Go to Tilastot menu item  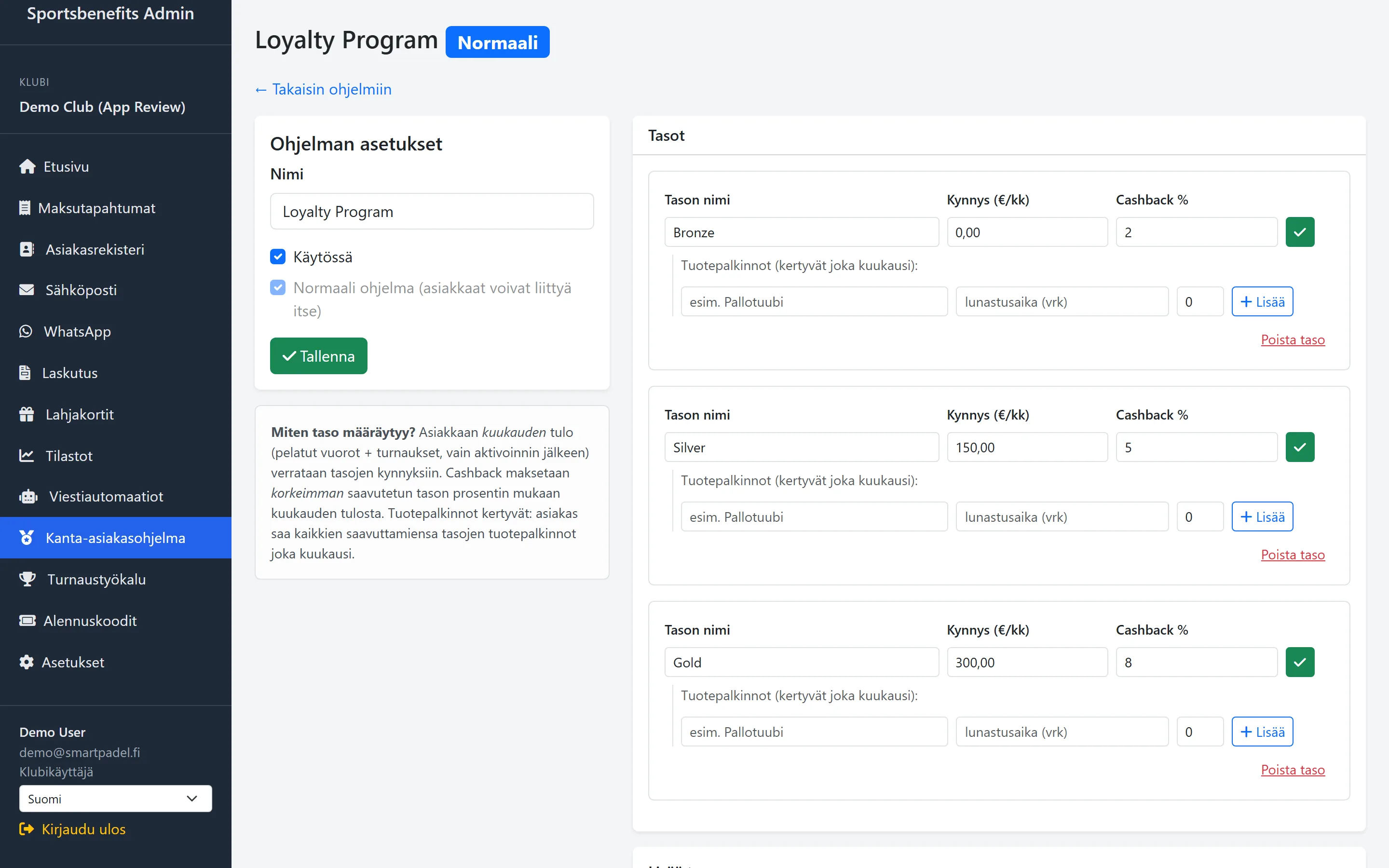[115, 456]
